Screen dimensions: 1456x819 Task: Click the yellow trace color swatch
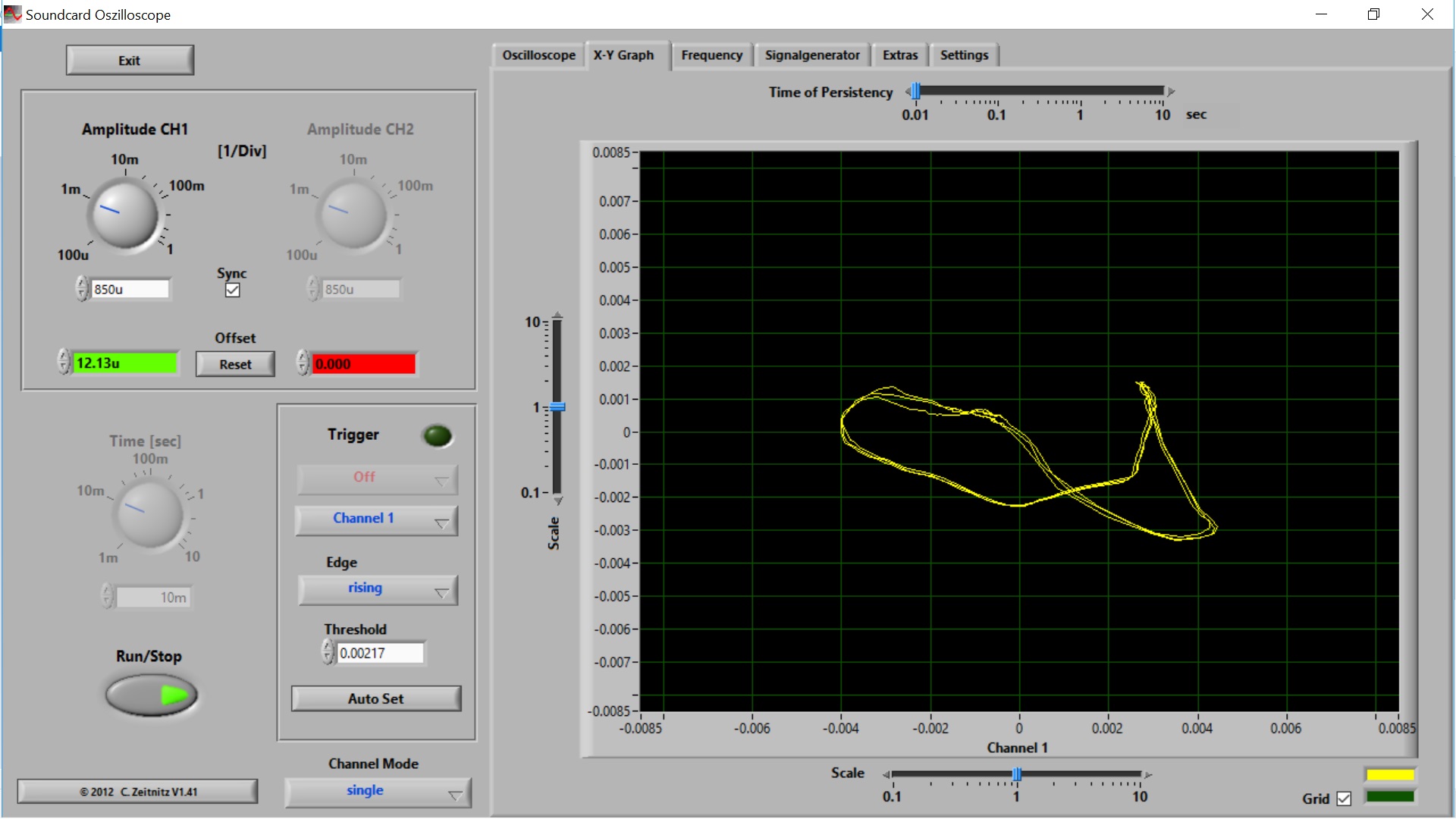1389,774
